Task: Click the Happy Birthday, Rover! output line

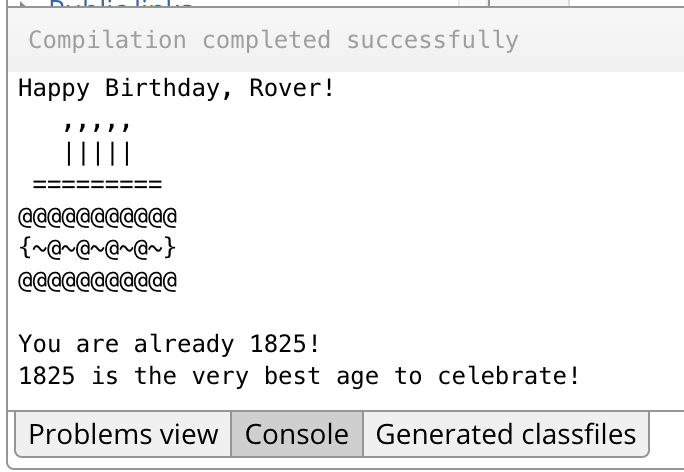Action: (177, 88)
